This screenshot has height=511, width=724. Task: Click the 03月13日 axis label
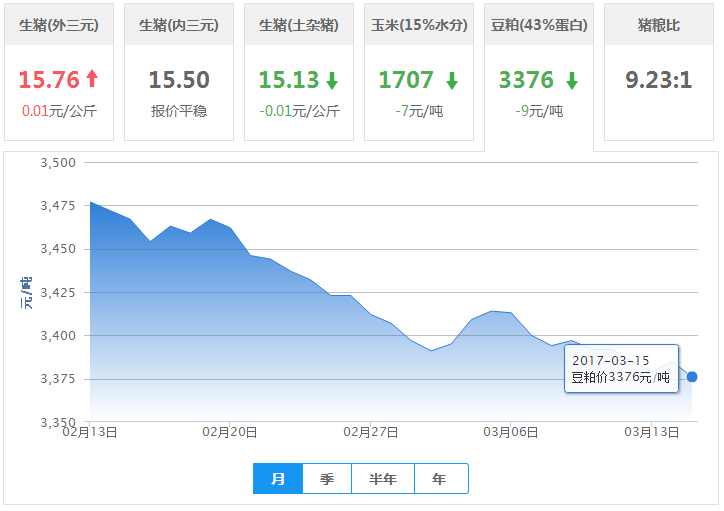(x=652, y=432)
